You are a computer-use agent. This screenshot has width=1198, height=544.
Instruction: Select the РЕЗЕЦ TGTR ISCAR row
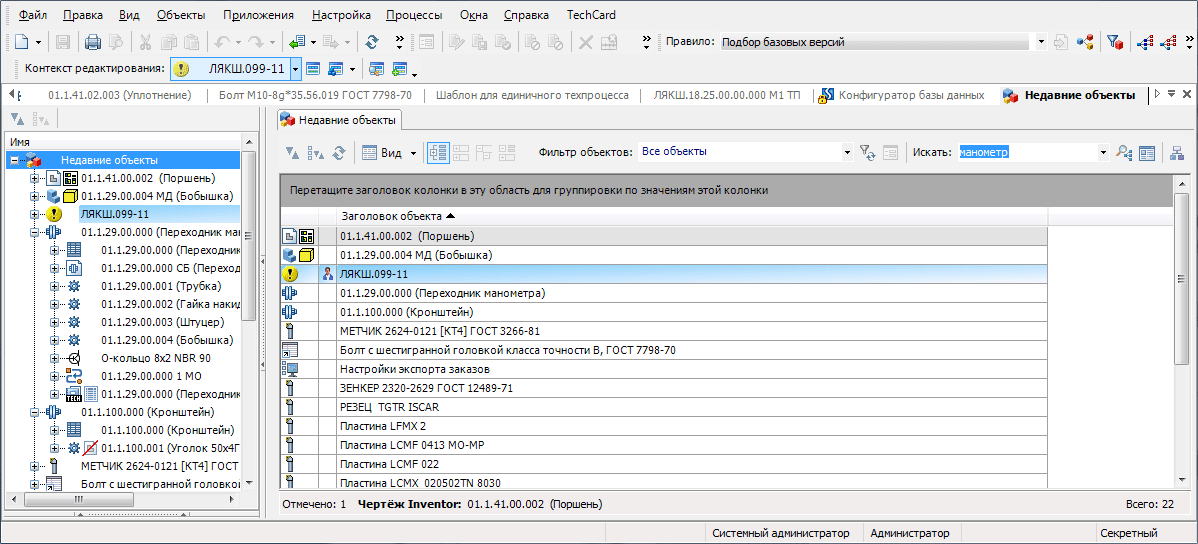[x=389, y=407]
